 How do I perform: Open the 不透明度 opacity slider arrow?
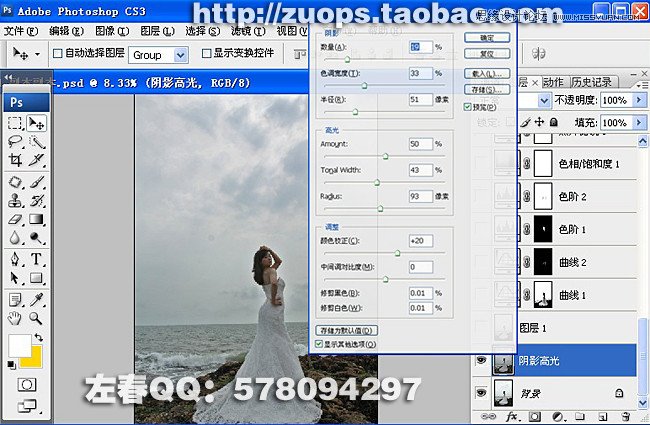point(639,100)
